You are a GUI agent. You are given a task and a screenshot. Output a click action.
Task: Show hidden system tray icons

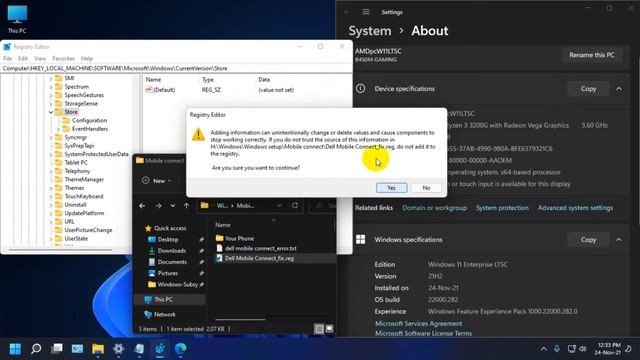pos(543,349)
